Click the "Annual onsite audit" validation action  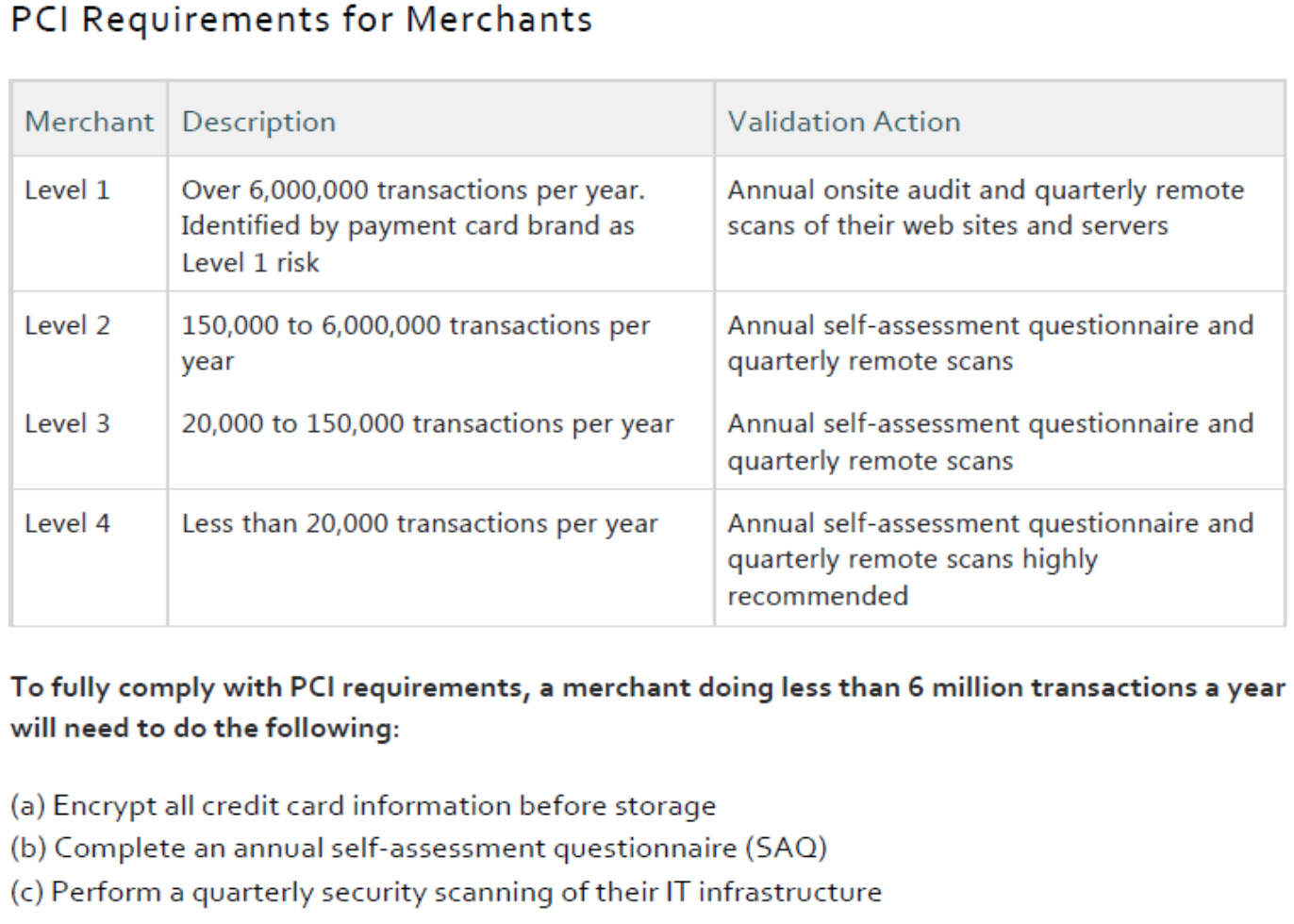(x=986, y=208)
